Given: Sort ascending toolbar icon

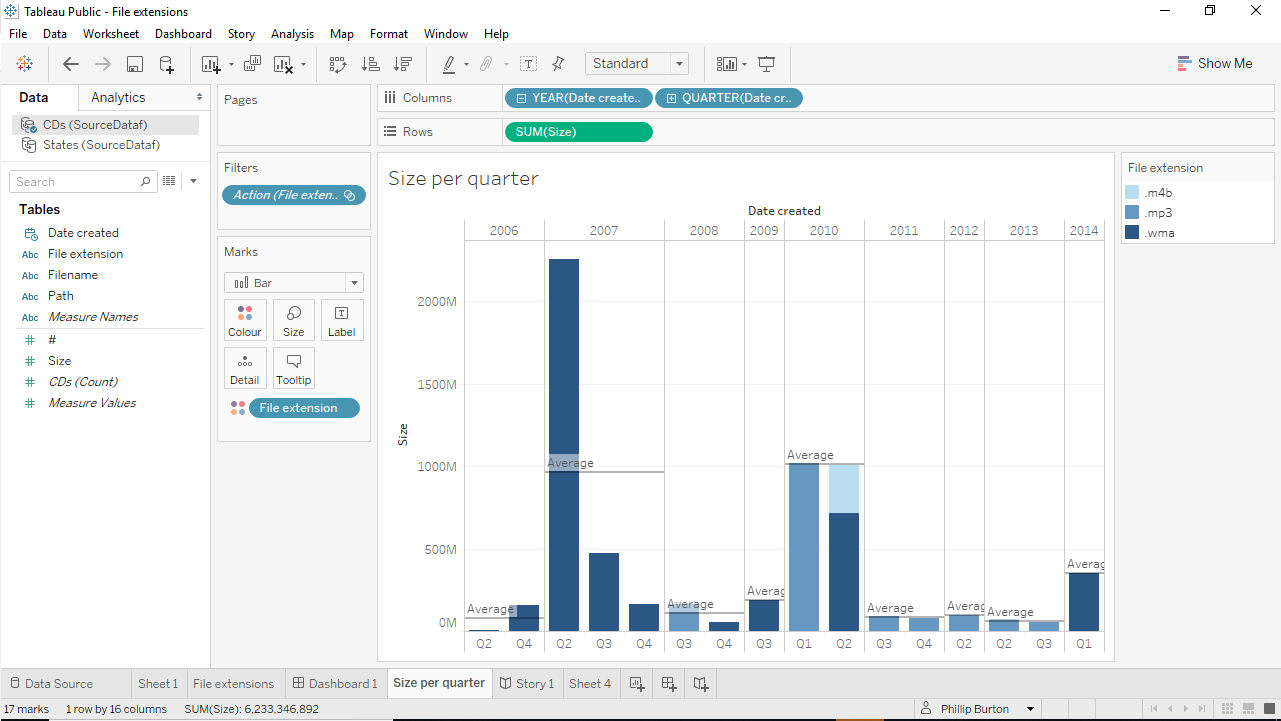Looking at the screenshot, I should pyautogui.click(x=371, y=64).
